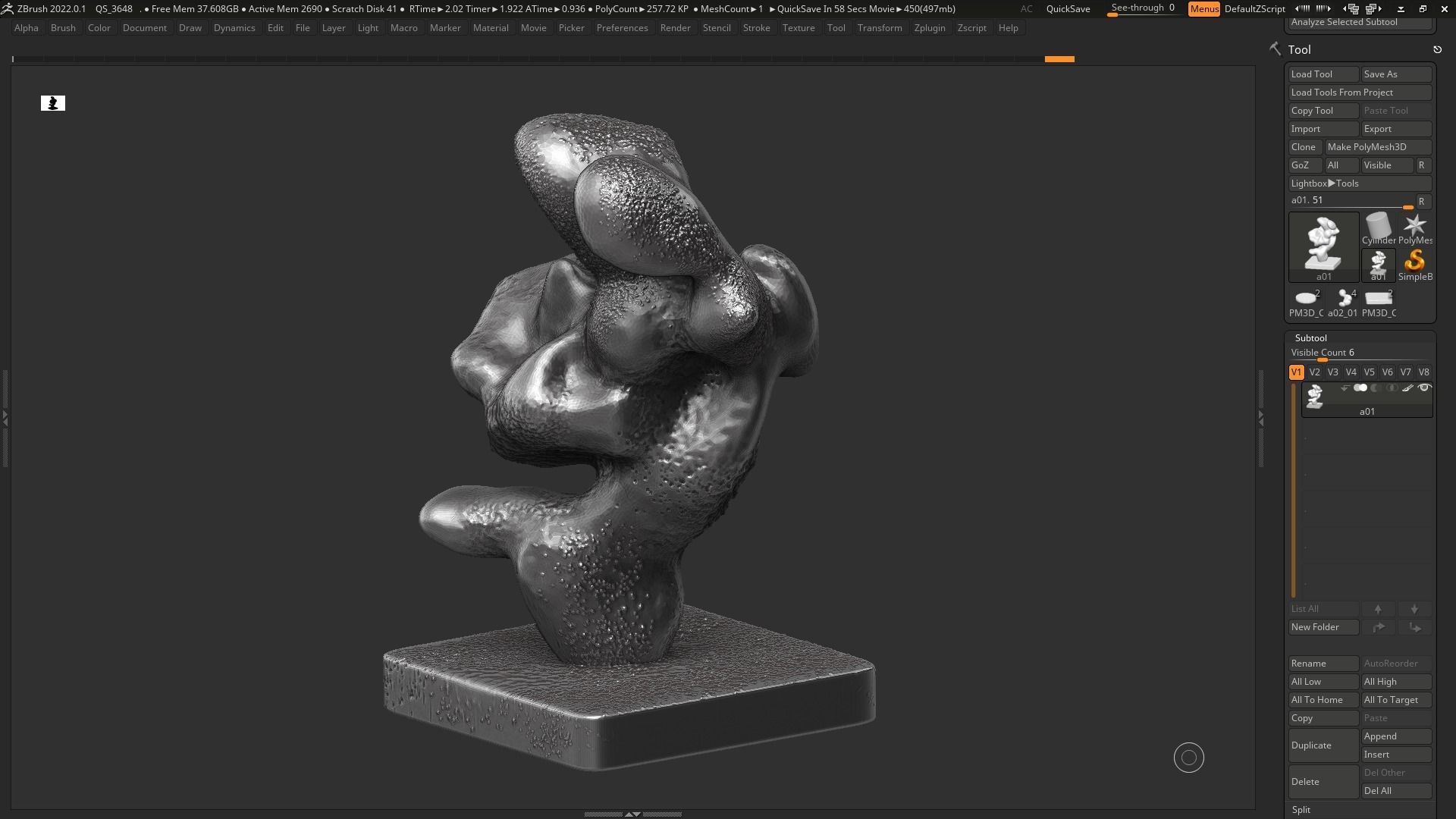
Task: Click the hammer icon next to Tool title
Action: [x=1275, y=49]
